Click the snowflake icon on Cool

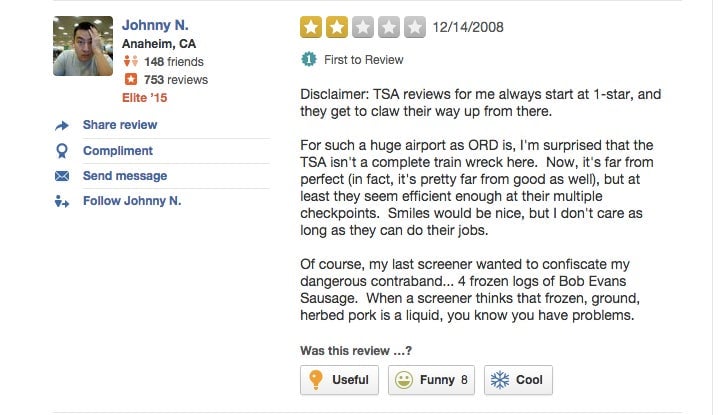tap(500, 380)
